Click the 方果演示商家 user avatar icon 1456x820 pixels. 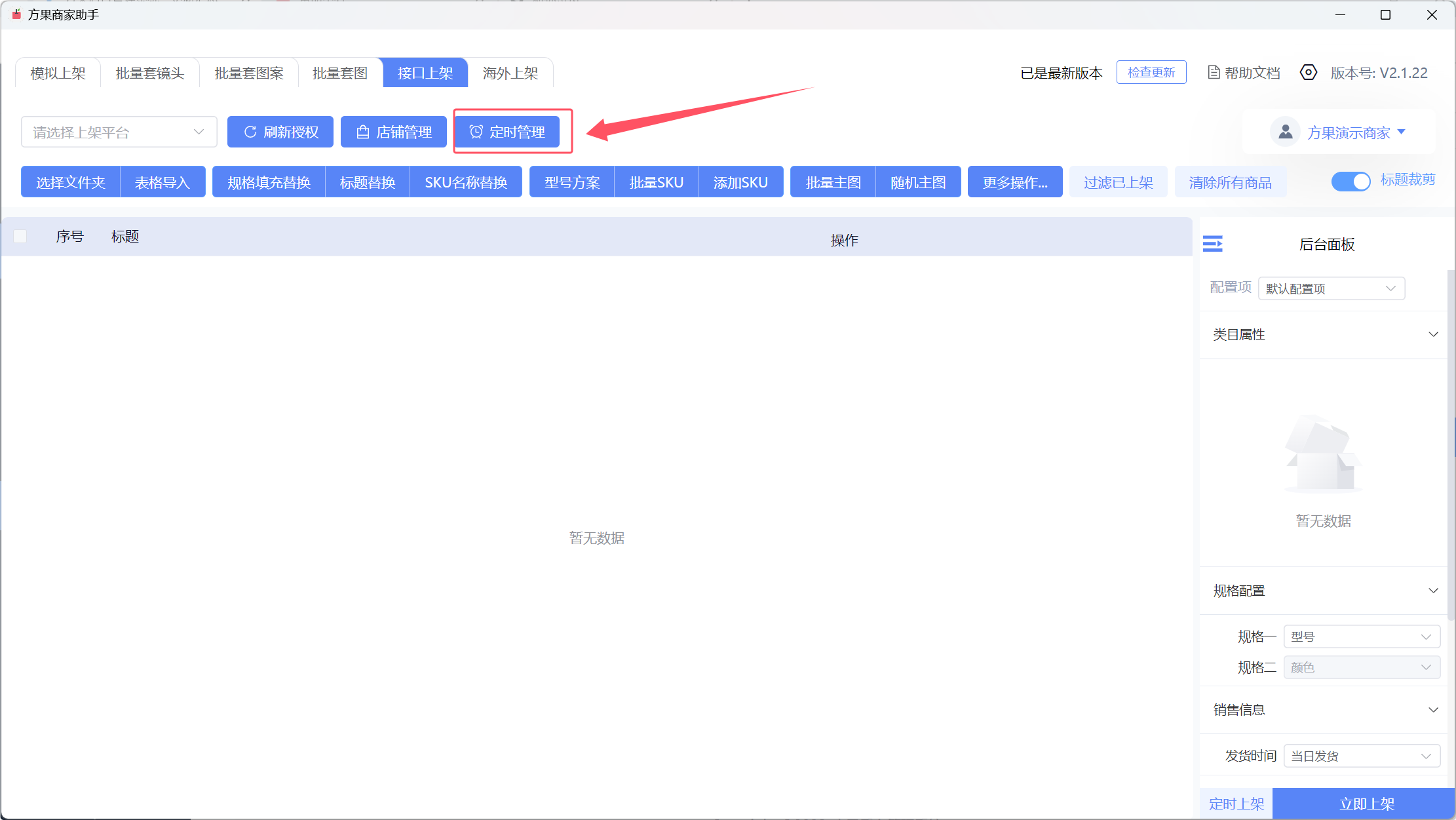pos(1285,132)
